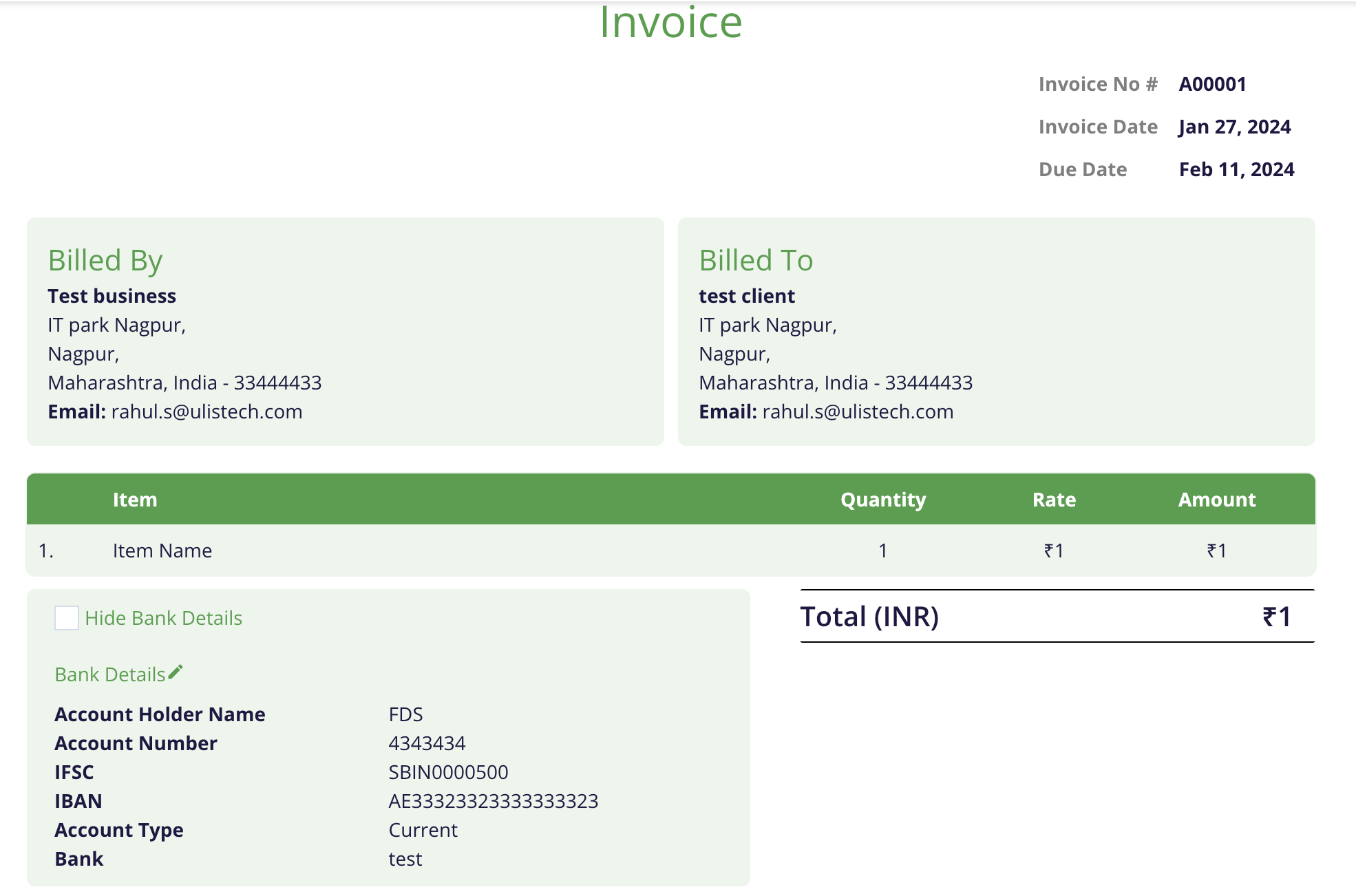Select the invoice number A00001
This screenshot has height=896, width=1356.
point(1213,84)
